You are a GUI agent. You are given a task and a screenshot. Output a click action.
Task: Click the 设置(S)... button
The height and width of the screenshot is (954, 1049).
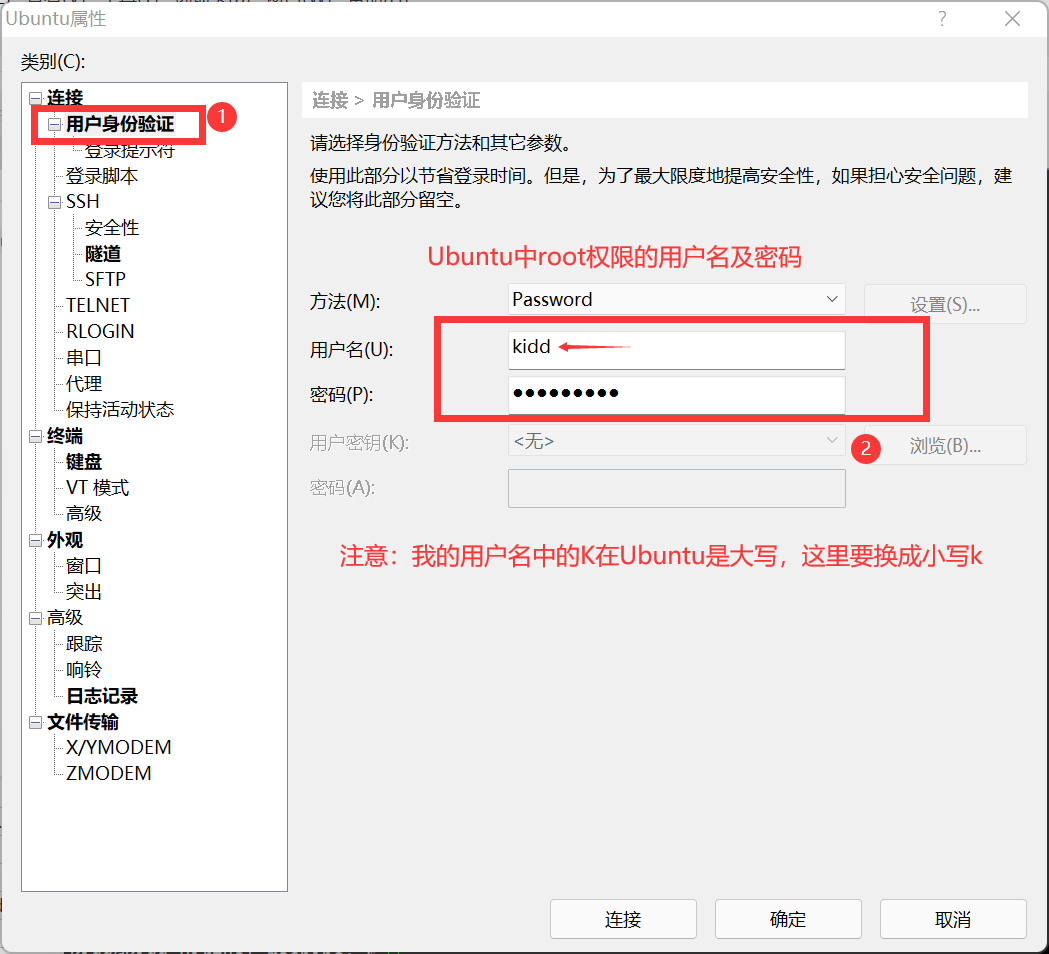coord(945,304)
